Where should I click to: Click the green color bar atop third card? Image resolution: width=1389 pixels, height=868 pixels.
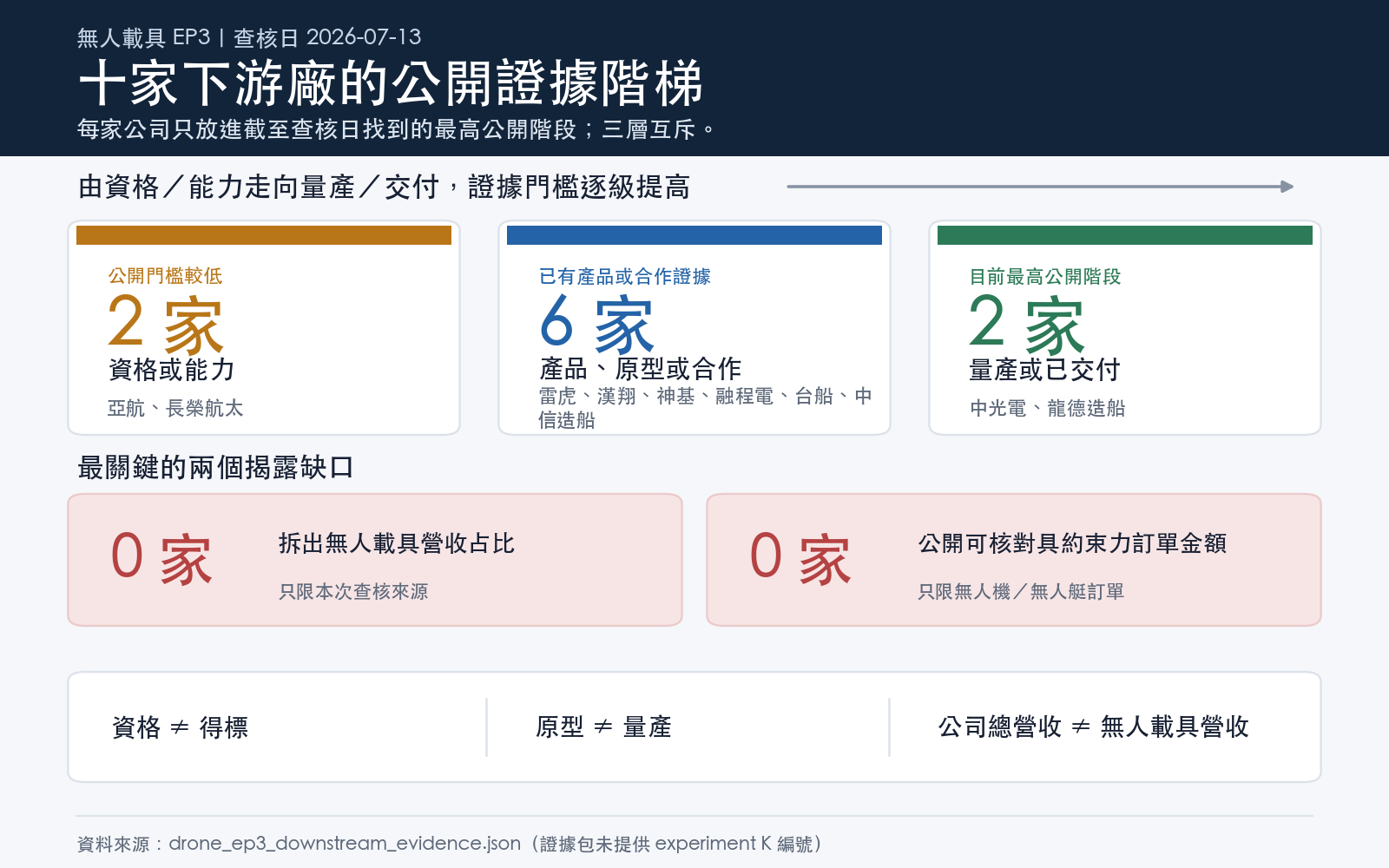pyautogui.click(x=1125, y=235)
